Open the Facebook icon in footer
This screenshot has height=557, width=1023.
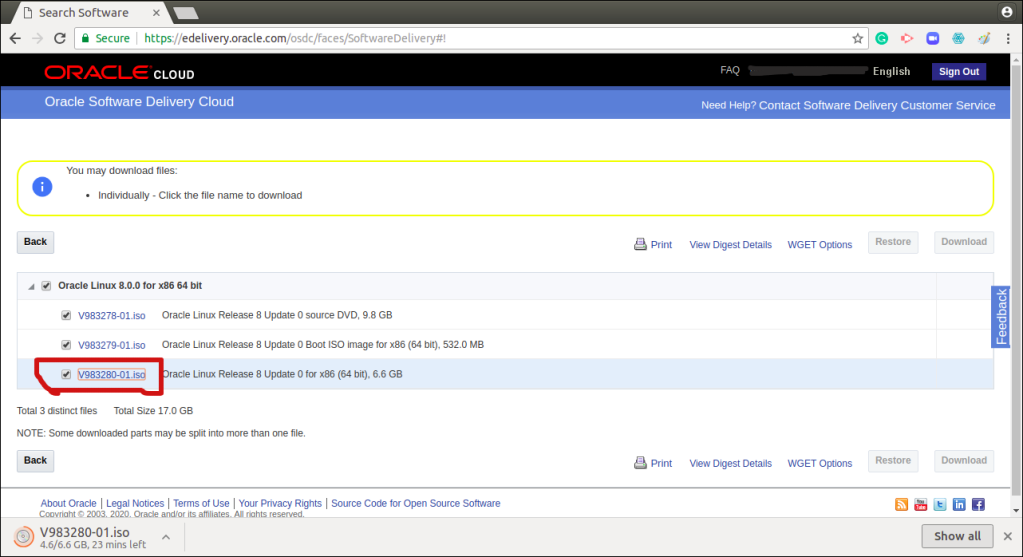(x=978, y=504)
